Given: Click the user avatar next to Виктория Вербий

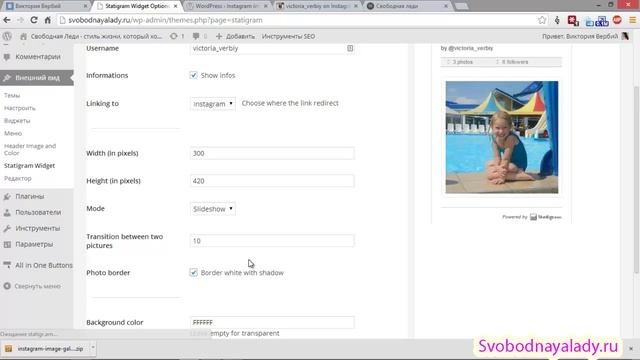Looking at the screenshot, I should pyautogui.click(x=625, y=36).
